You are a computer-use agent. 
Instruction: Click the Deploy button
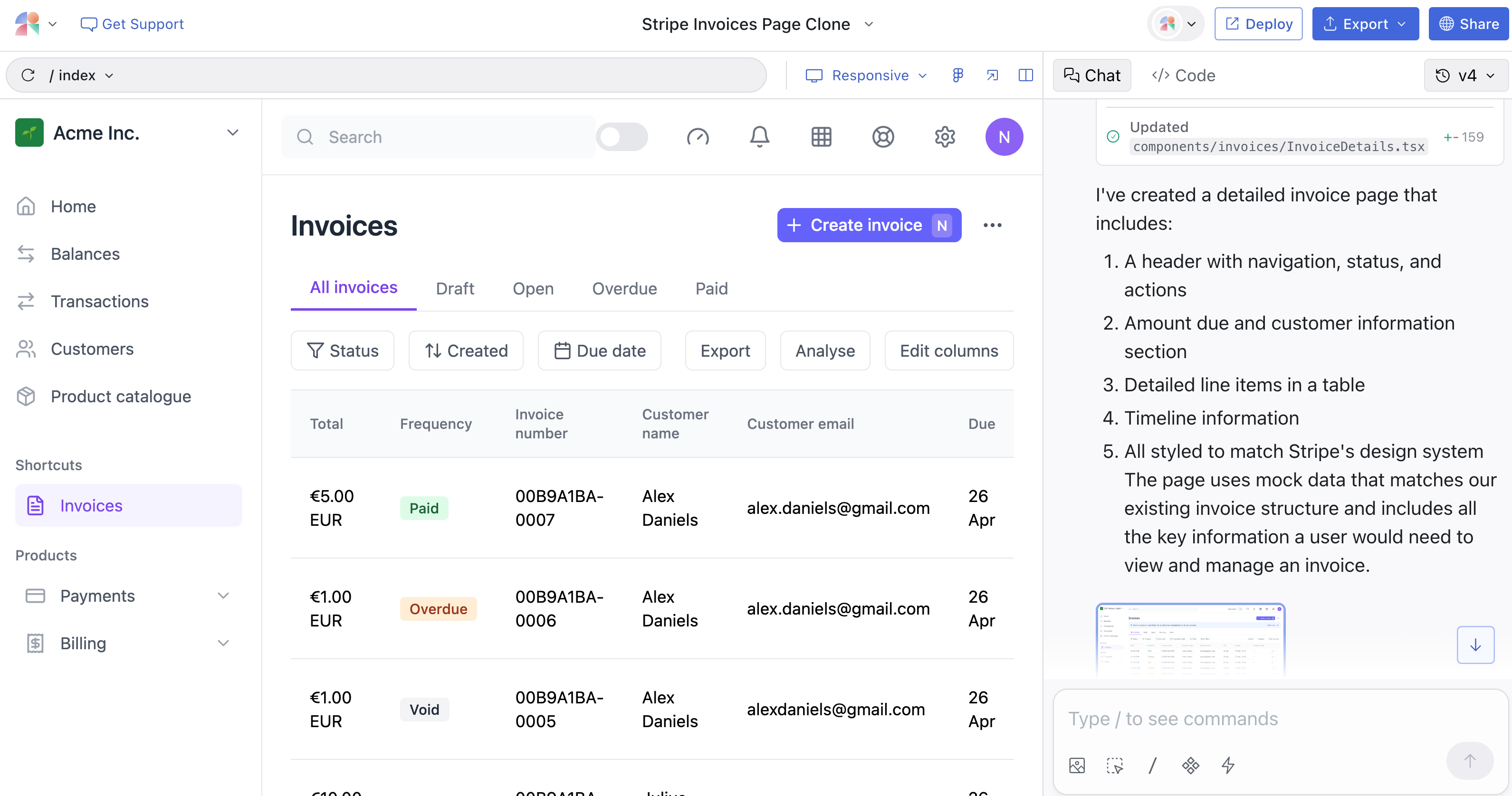[x=1258, y=23]
